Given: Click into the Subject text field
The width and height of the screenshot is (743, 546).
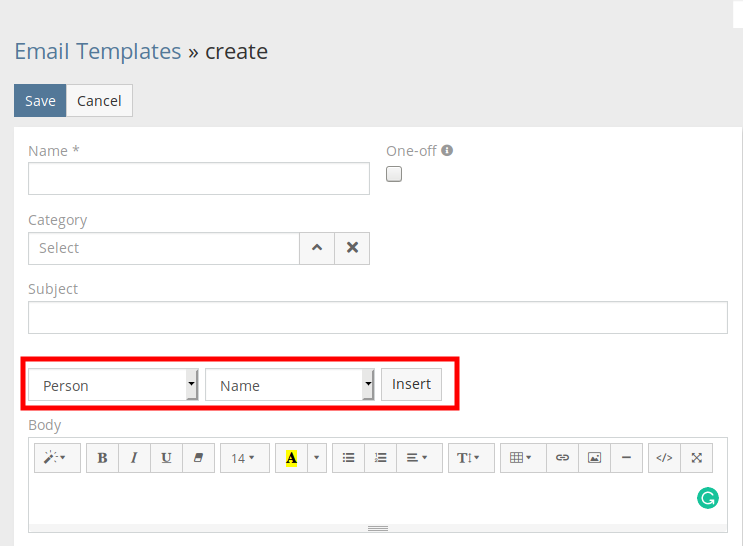Looking at the screenshot, I should [x=377, y=318].
